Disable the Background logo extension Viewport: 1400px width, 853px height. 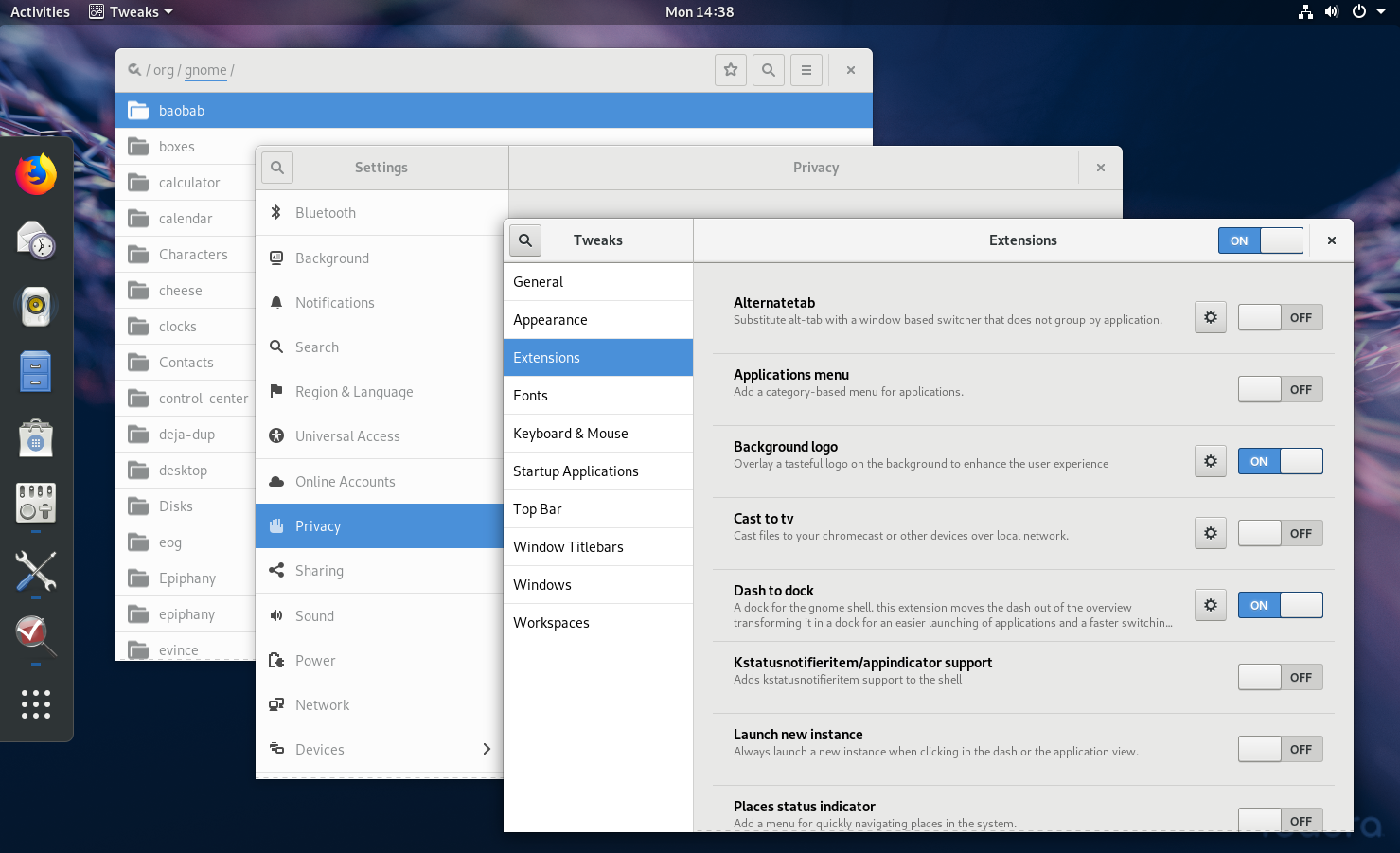pyautogui.click(x=1281, y=461)
